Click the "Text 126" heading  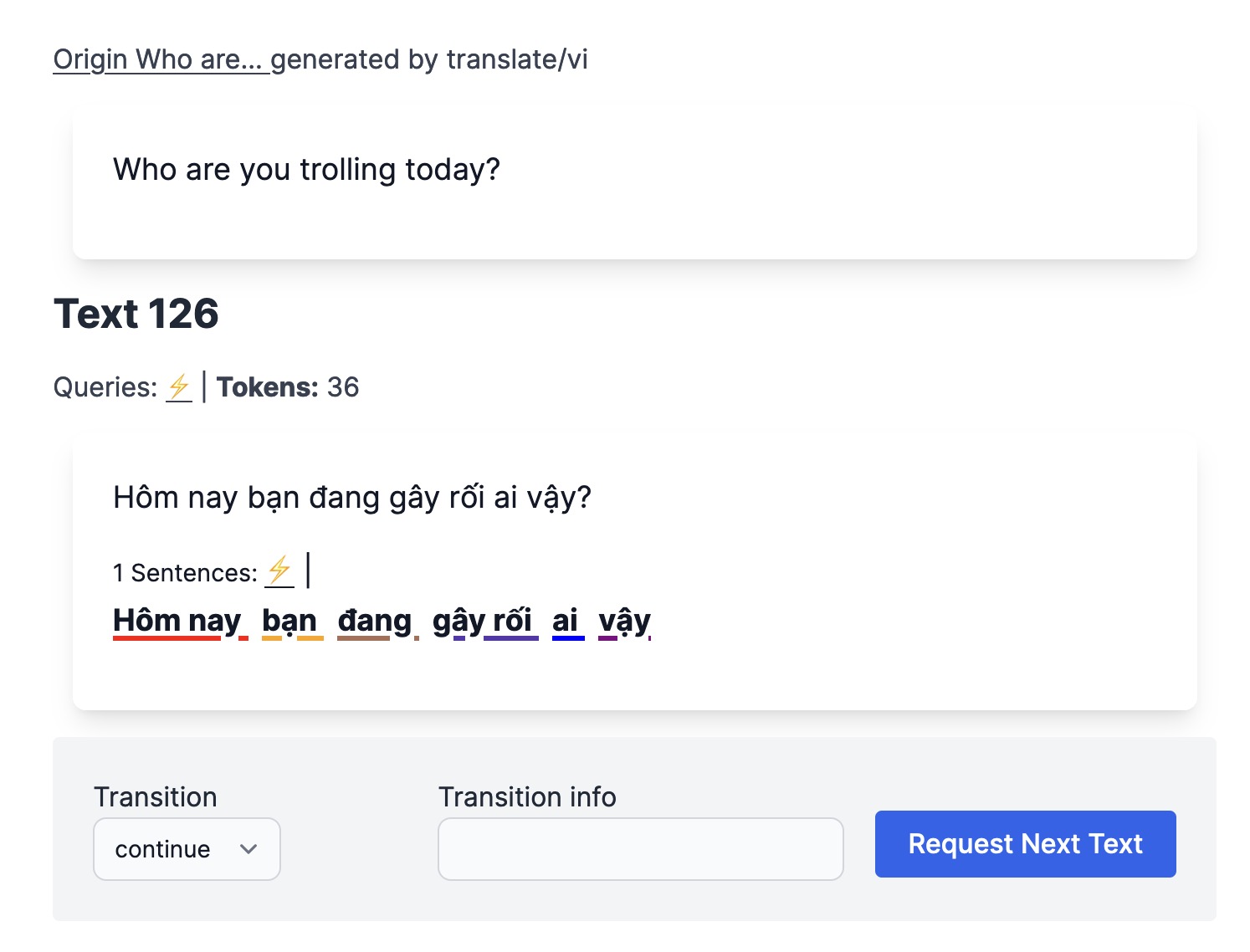136,315
